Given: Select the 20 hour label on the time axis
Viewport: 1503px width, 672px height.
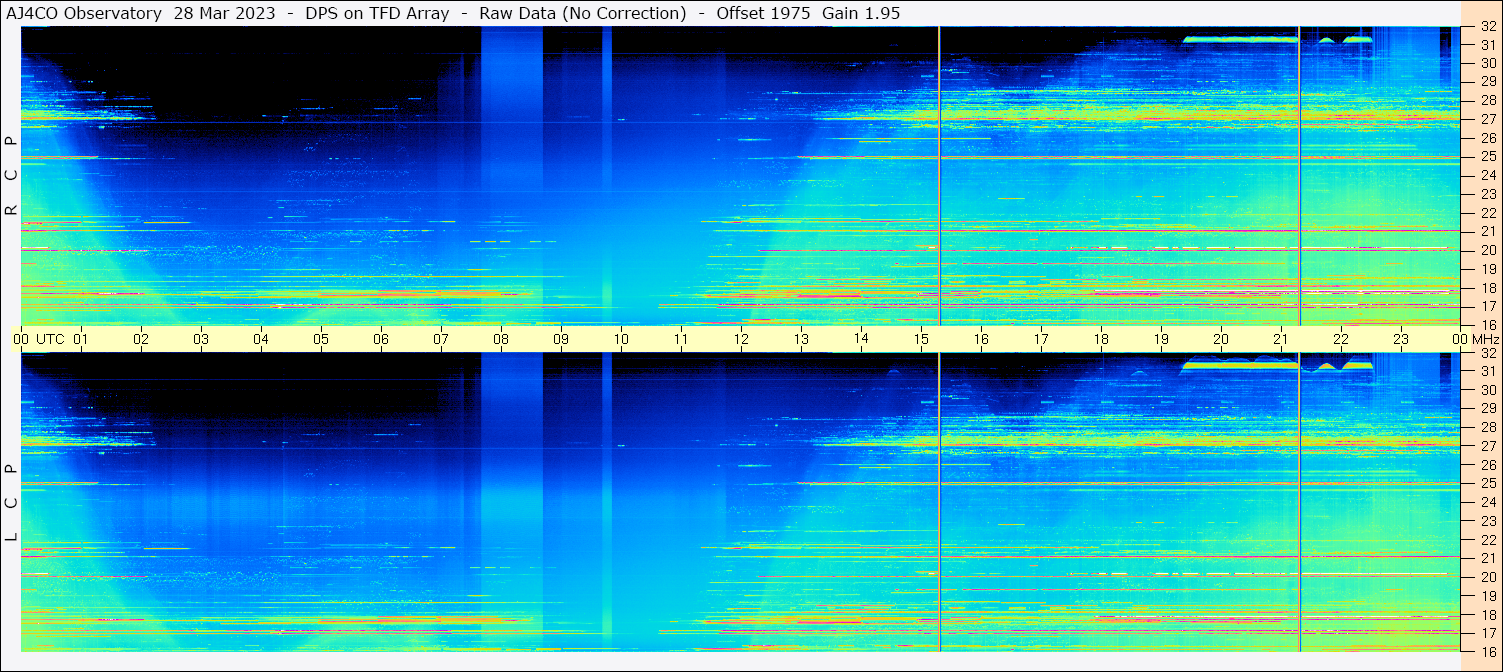Looking at the screenshot, I should [1221, 339].
